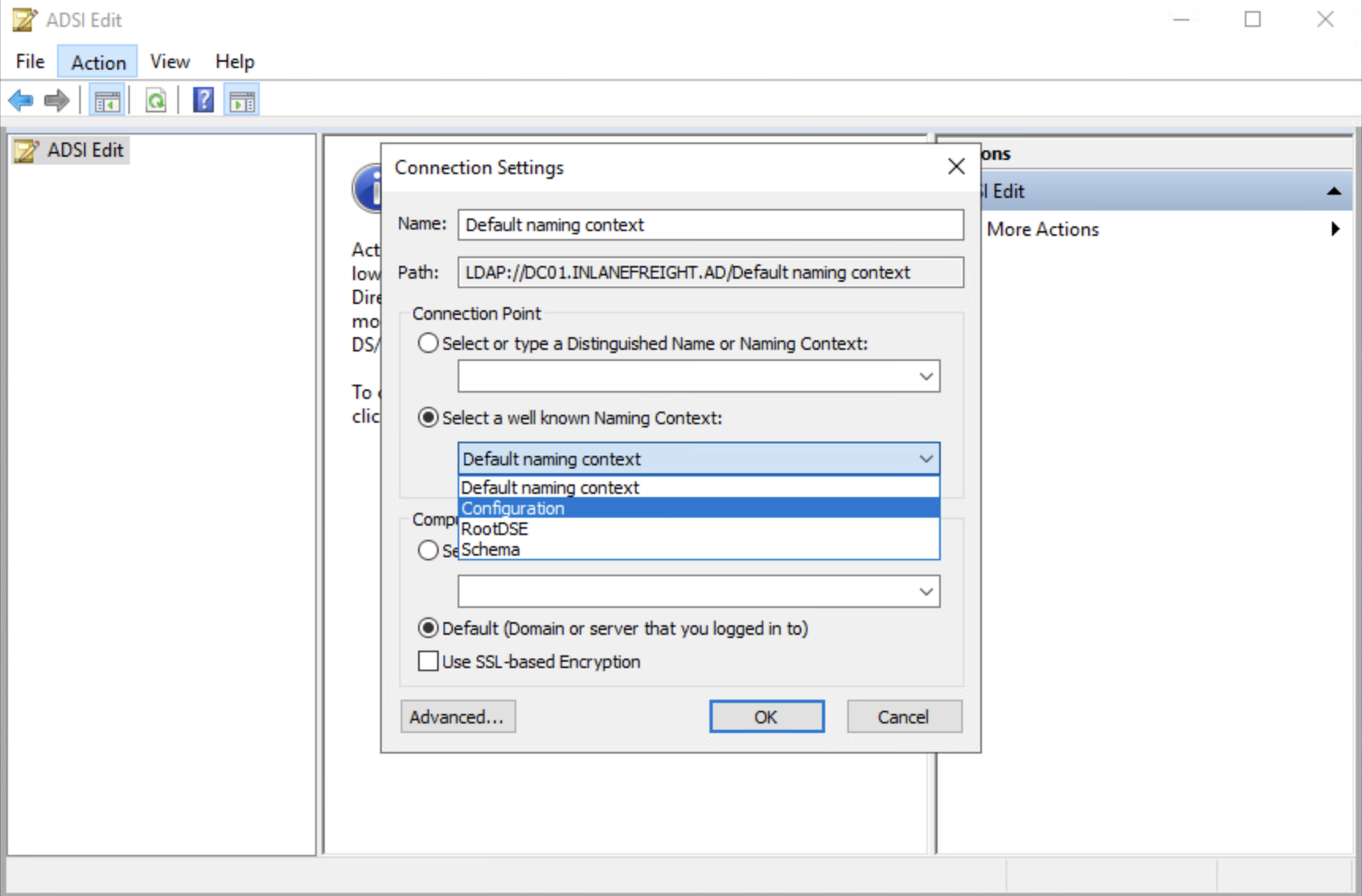Expand the More Actions submenu arrow
Viewport: 1362px width, 896px height.
(x=1335, y=229)
